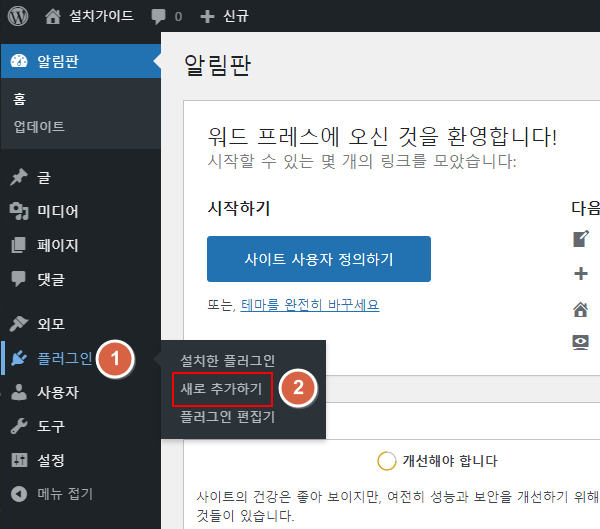This screenshot has width=600, height=529.
Task: Click the pin icon next to 글
Action: pyautogui.click(x=19, y=177)
